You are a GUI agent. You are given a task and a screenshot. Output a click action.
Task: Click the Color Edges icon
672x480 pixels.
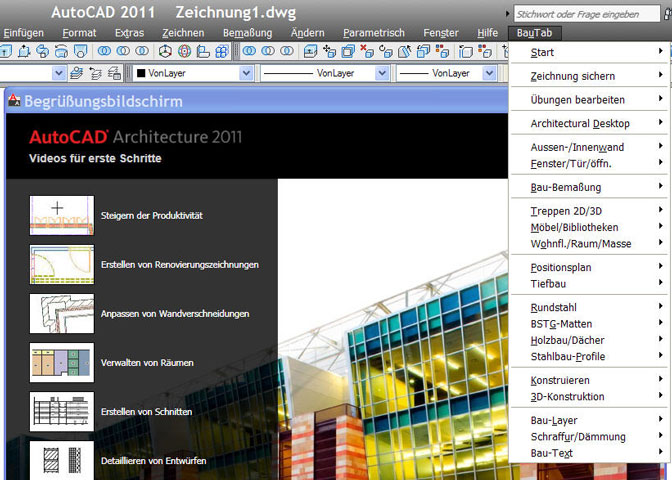485,51
